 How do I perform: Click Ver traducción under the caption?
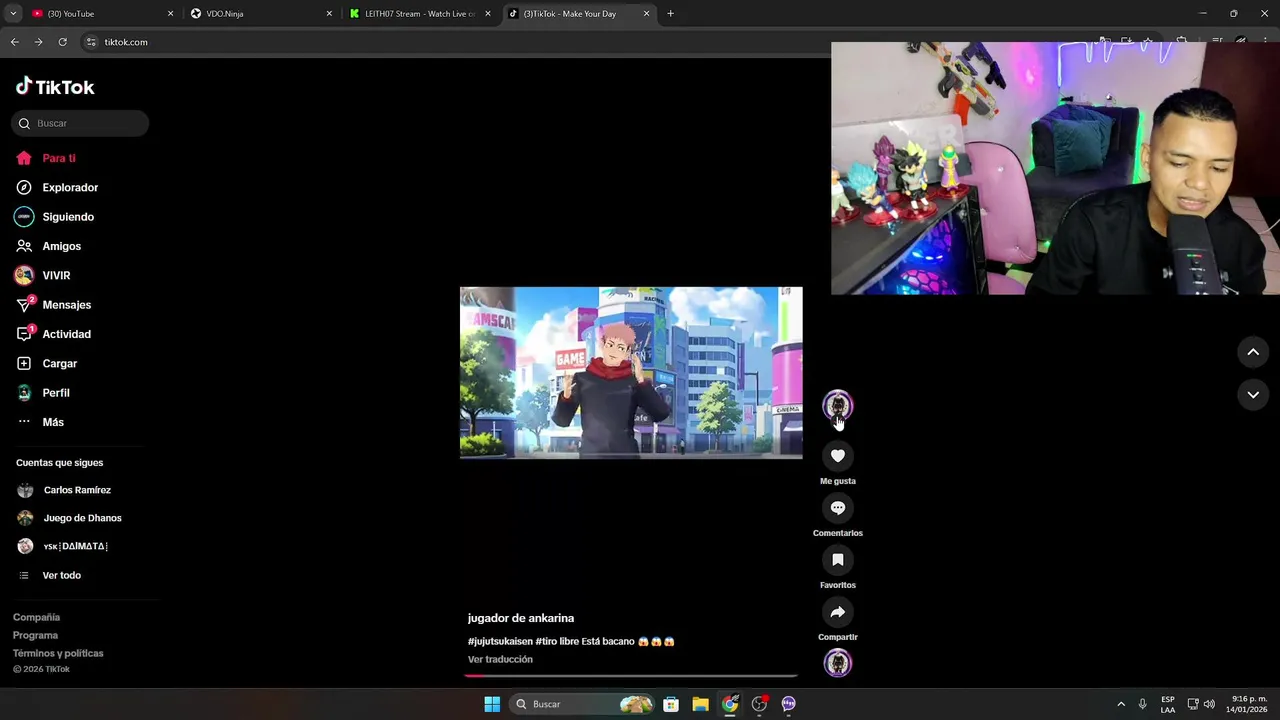tap(500, 659)
